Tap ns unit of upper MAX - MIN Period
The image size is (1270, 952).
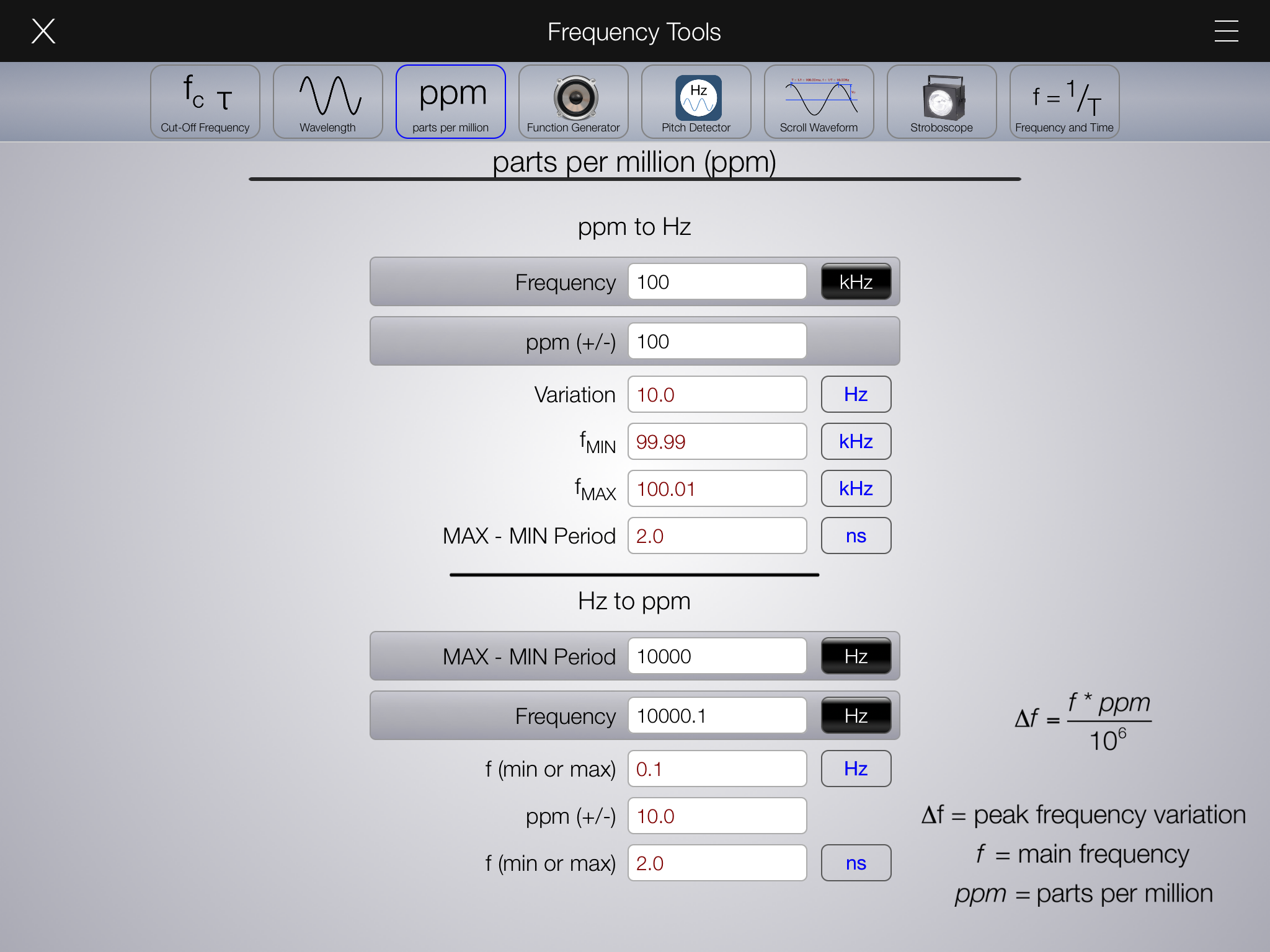(856, 535)
